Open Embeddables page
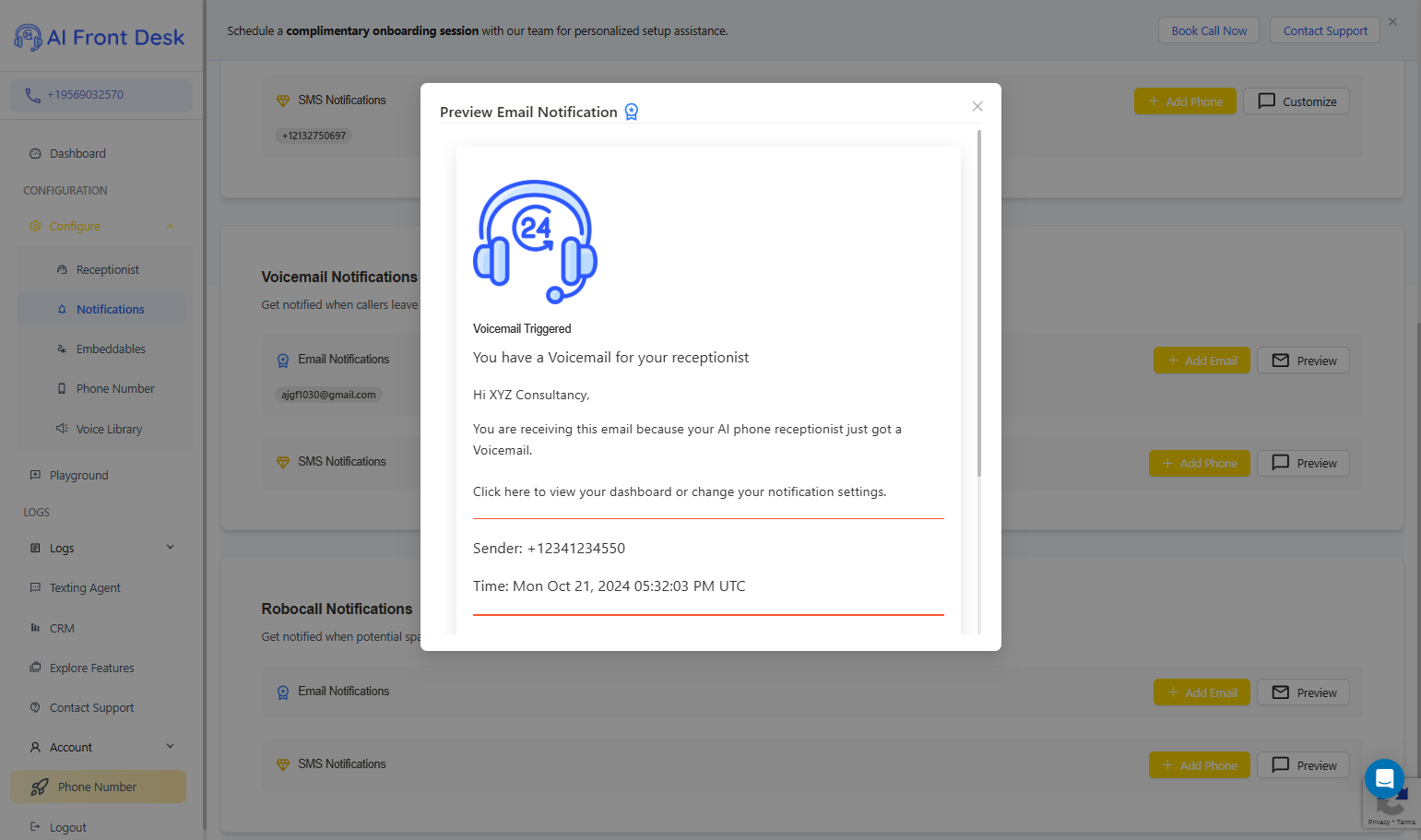This screenshot has width=1421, height=840. tap(111, 349)
